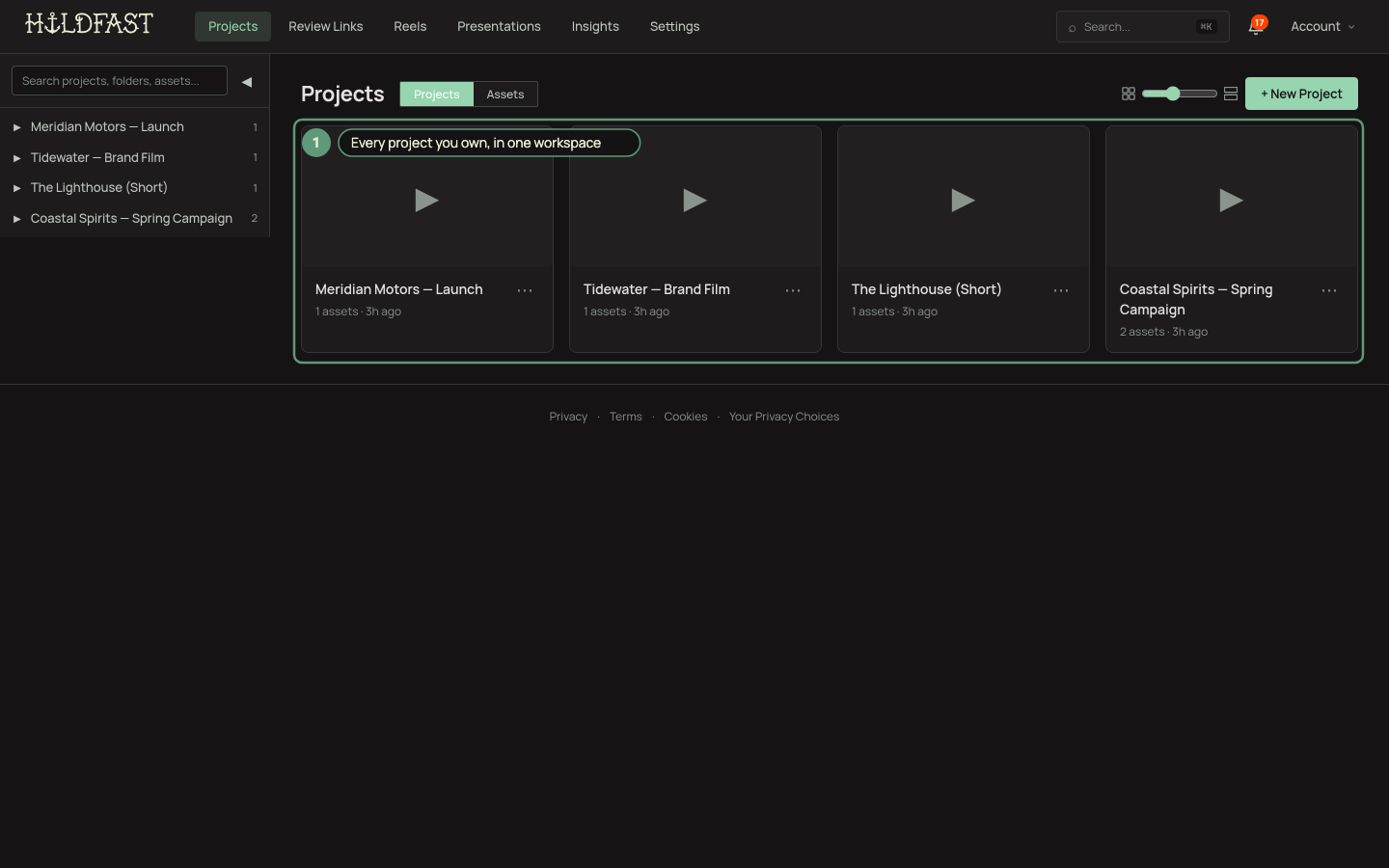
Task: Play the Meridian Motors — Launch thumbnail
Action: [x=427, y=201]
